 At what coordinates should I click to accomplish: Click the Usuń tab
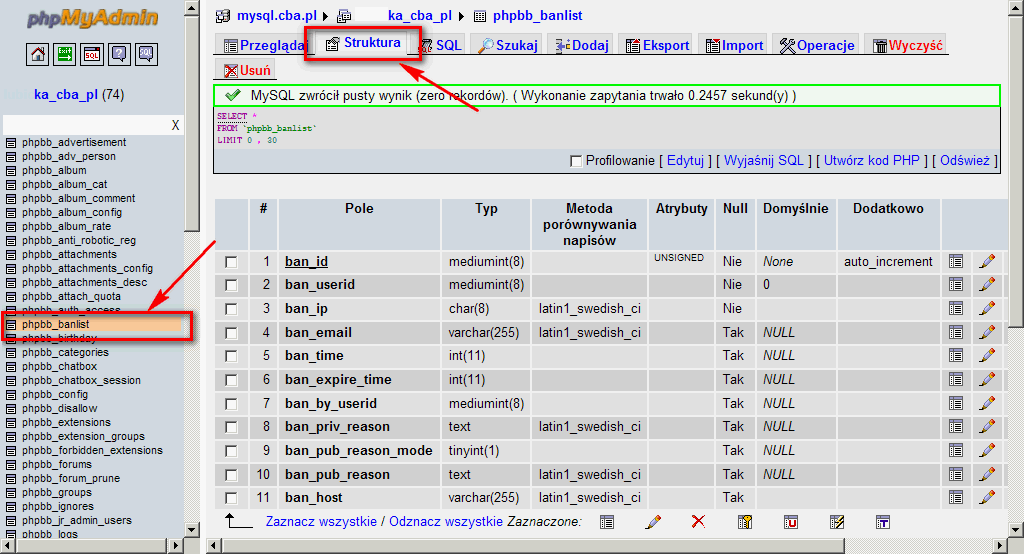(x=246, y=70)
